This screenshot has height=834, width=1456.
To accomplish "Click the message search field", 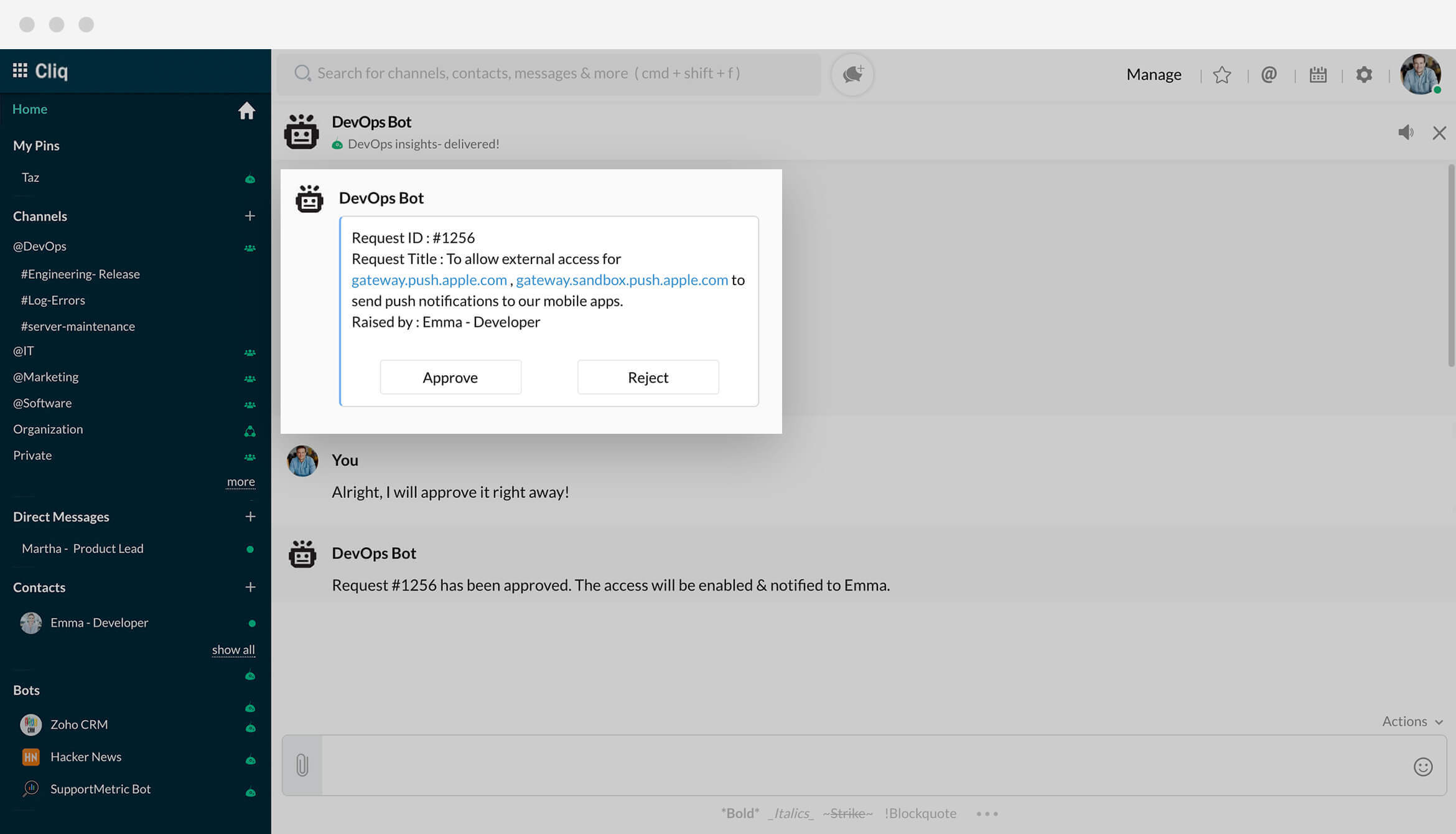I will (548, 73).
